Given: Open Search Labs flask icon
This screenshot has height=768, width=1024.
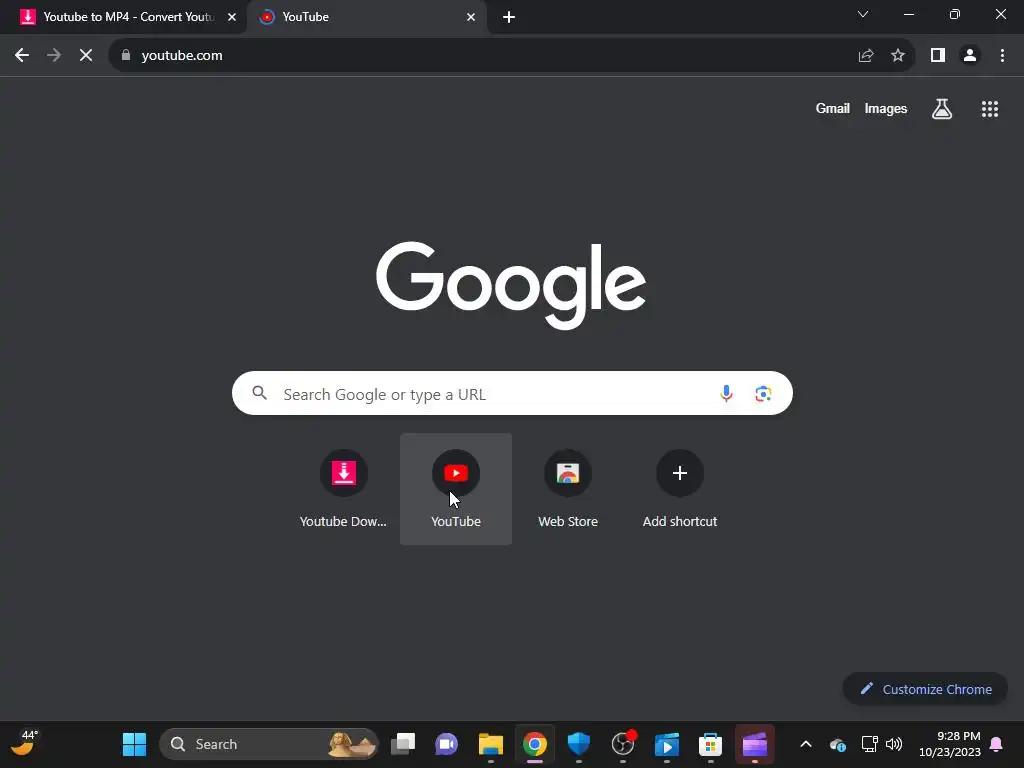Looking at the screenshot, I should pyautogui.click(x=942, y=109).
